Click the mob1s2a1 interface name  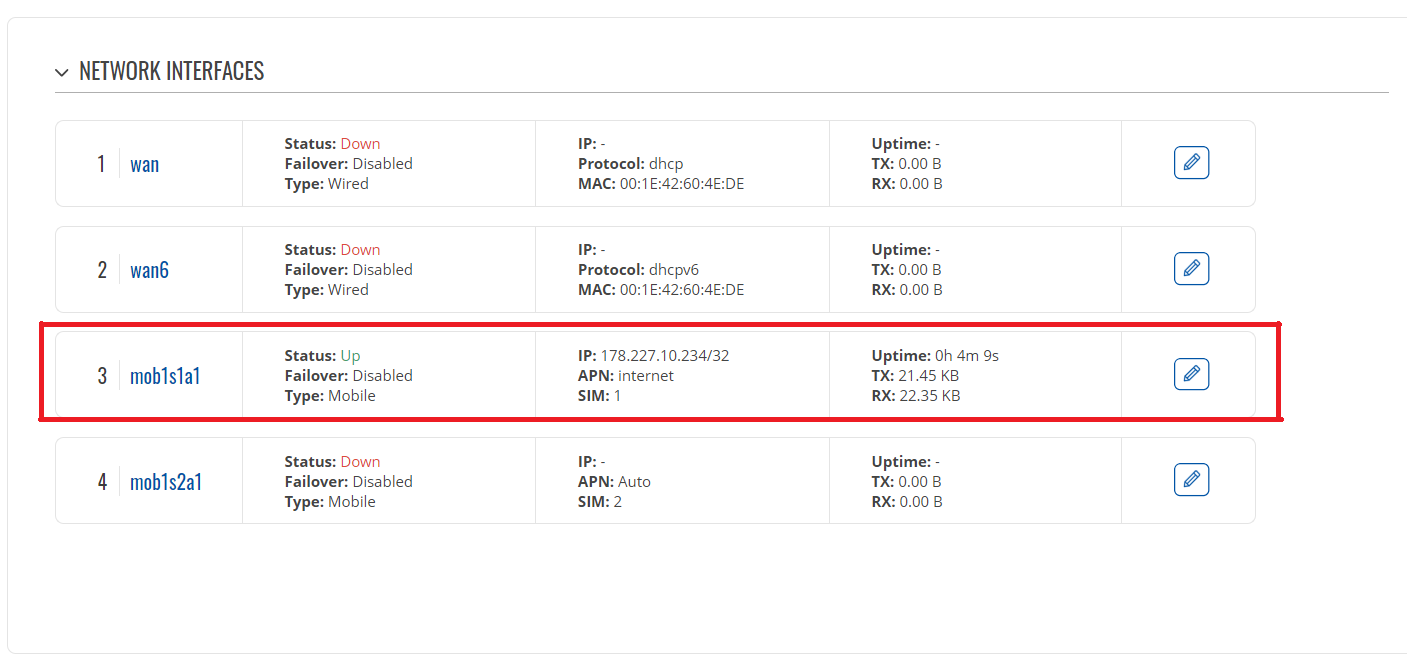pyautogui.click(x=166, y=482)
